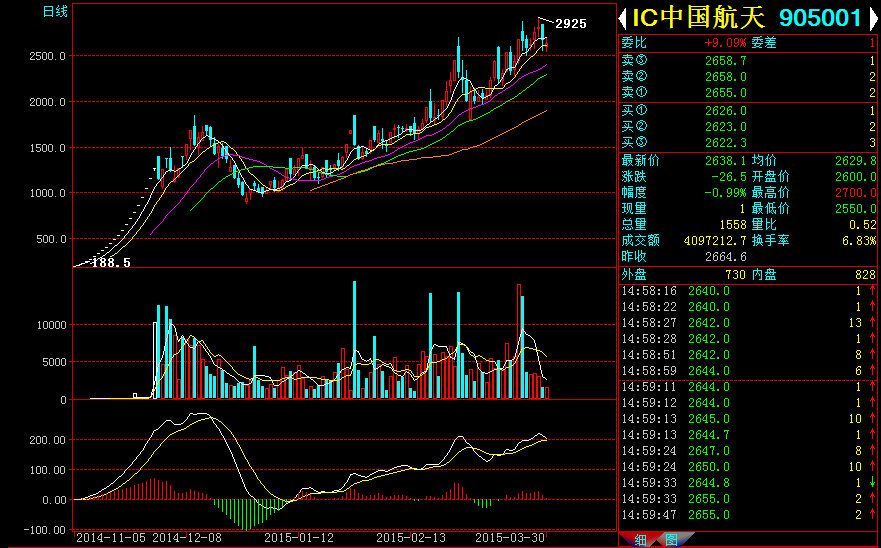Select the 买① price 2626.0
Image resolution: width=881 pixels, height=548 pixels.
click(726, 111)
